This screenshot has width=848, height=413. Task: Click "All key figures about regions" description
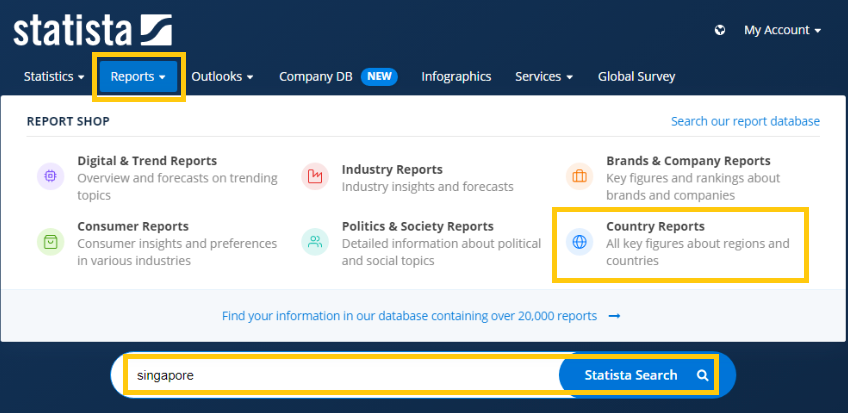(x=698, y=252)
